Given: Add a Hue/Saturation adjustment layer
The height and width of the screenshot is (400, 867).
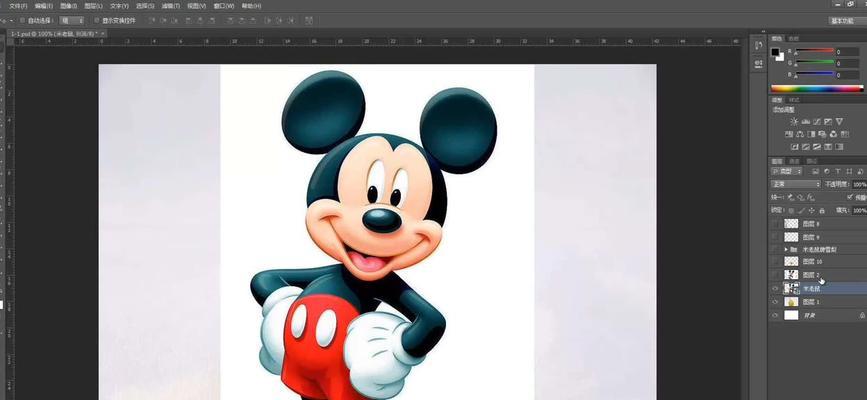Looking at the screenshot, I should tap(788, 134).
